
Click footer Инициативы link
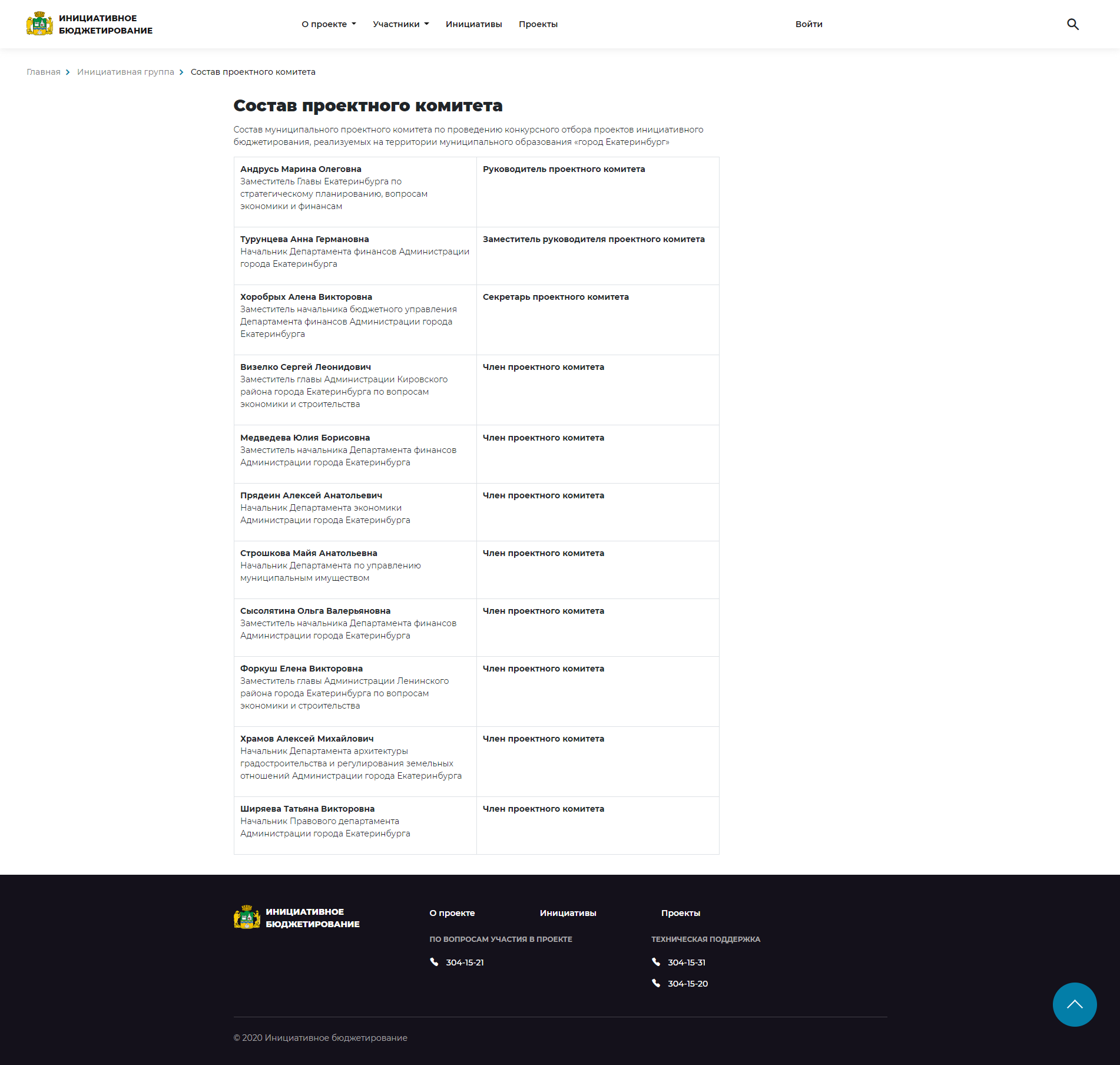point(568,913)
